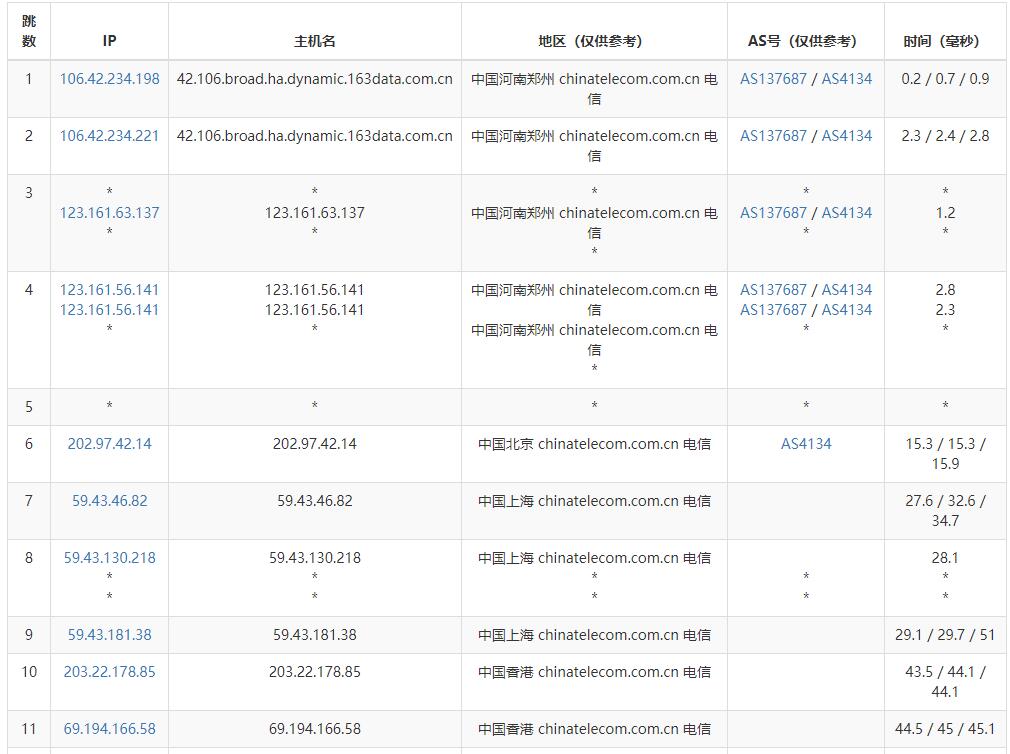Open the 106.42.234.221 IP link

[x=110, y=136]
